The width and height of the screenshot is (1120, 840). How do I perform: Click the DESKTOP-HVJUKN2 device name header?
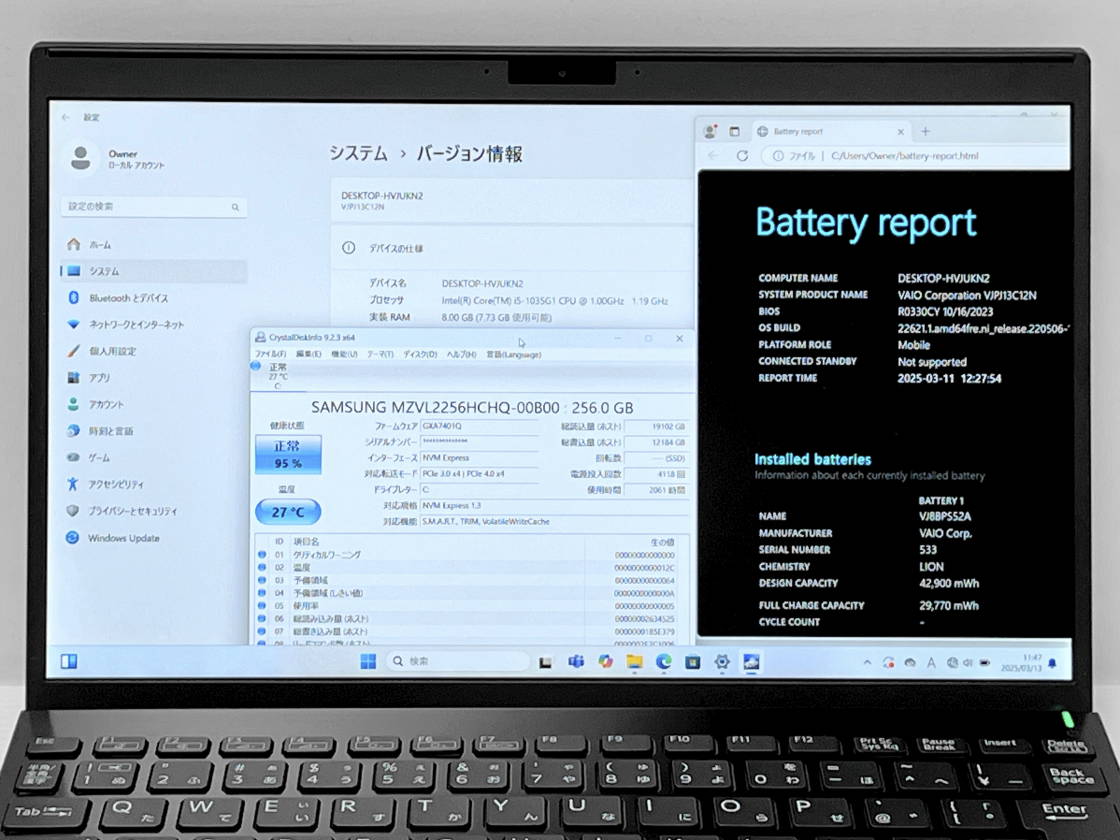382,196
